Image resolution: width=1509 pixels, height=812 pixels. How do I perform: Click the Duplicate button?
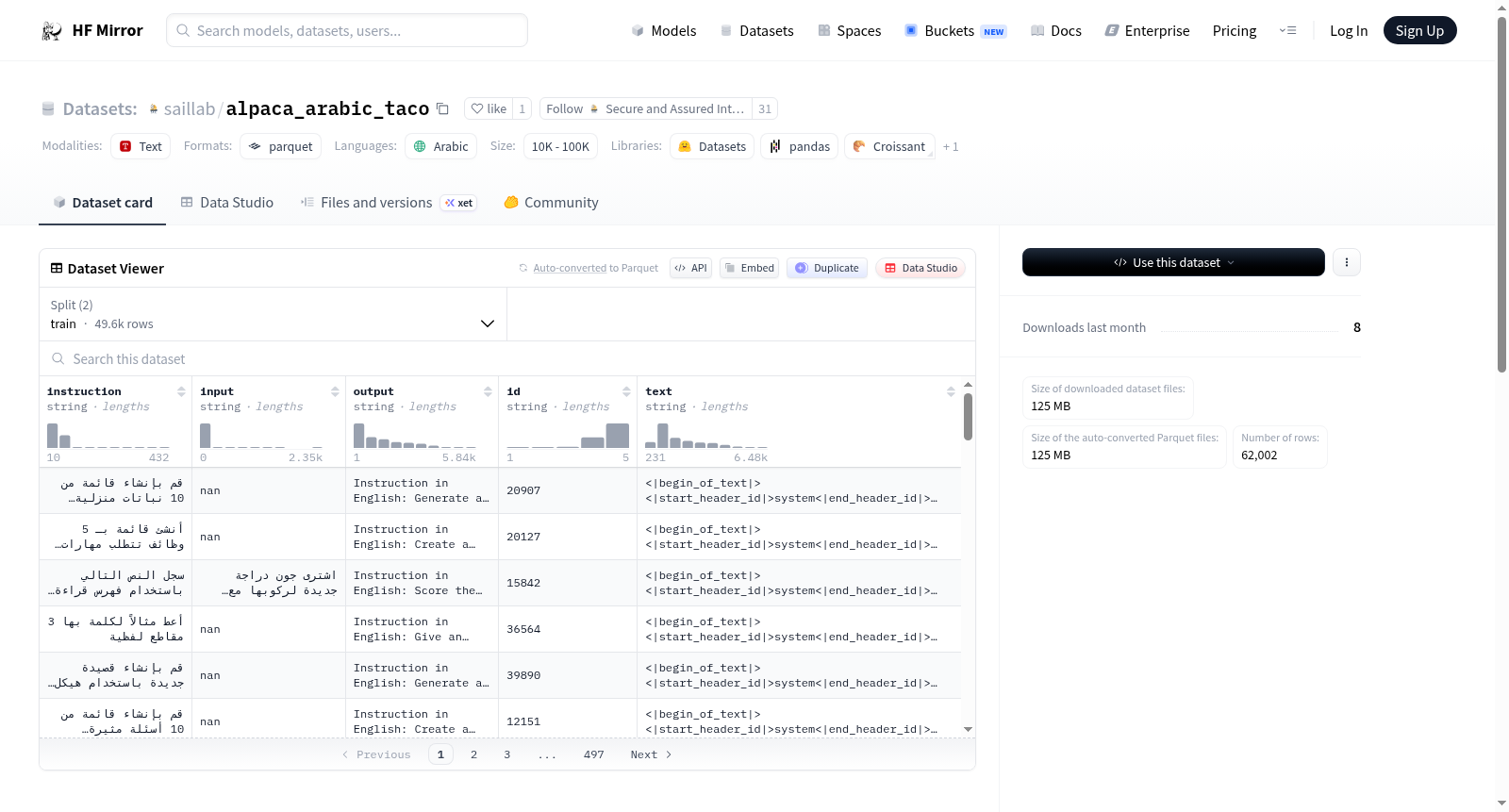tap(827, 268)
